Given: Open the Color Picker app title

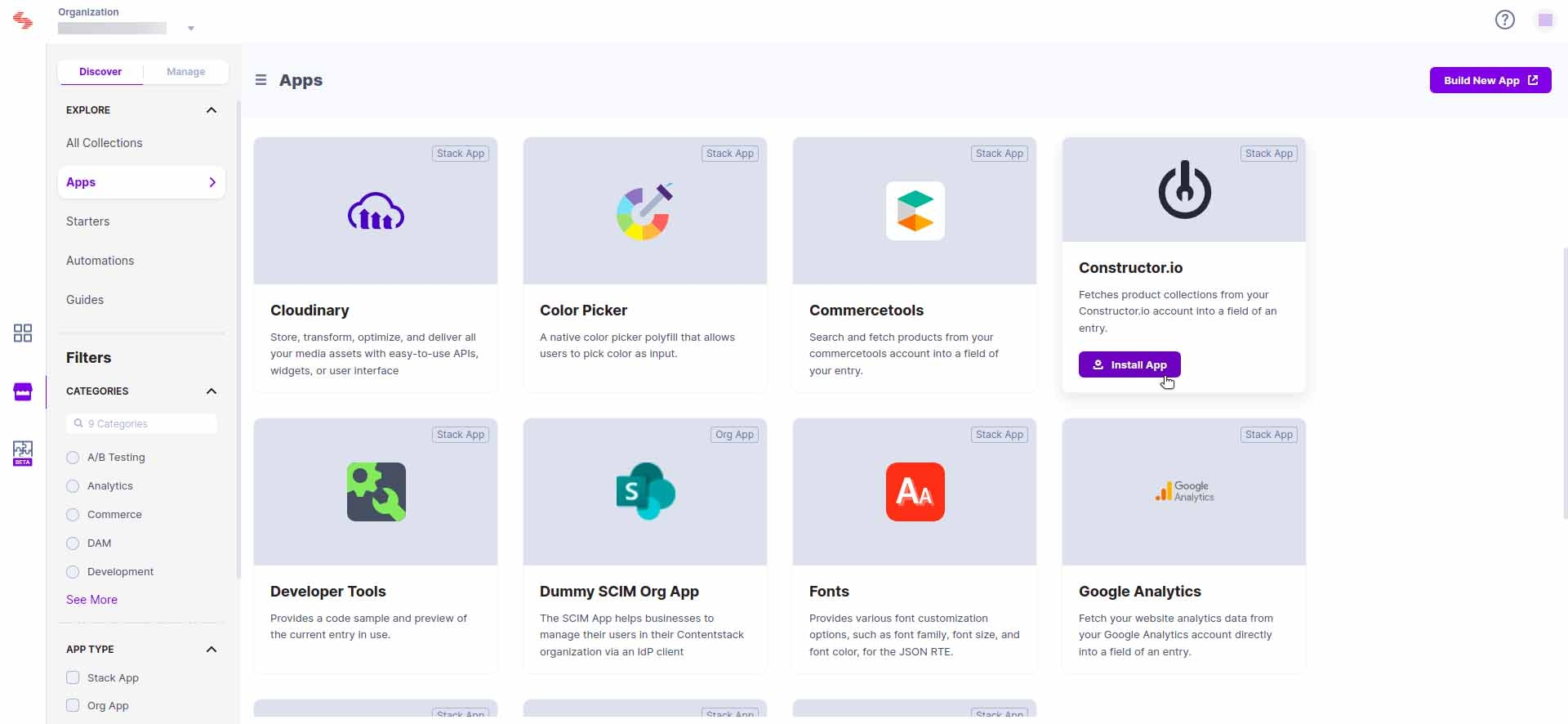Looking at the screenshot, I should (583, 311).
